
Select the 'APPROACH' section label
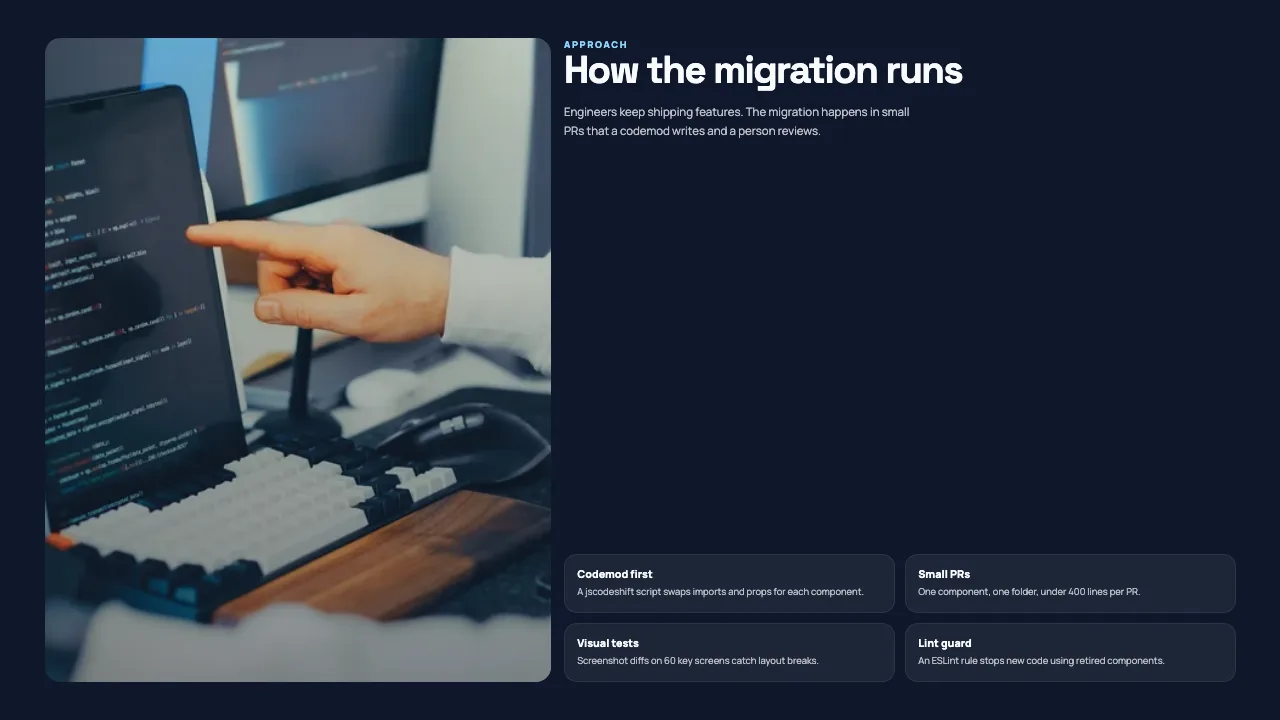596,45
